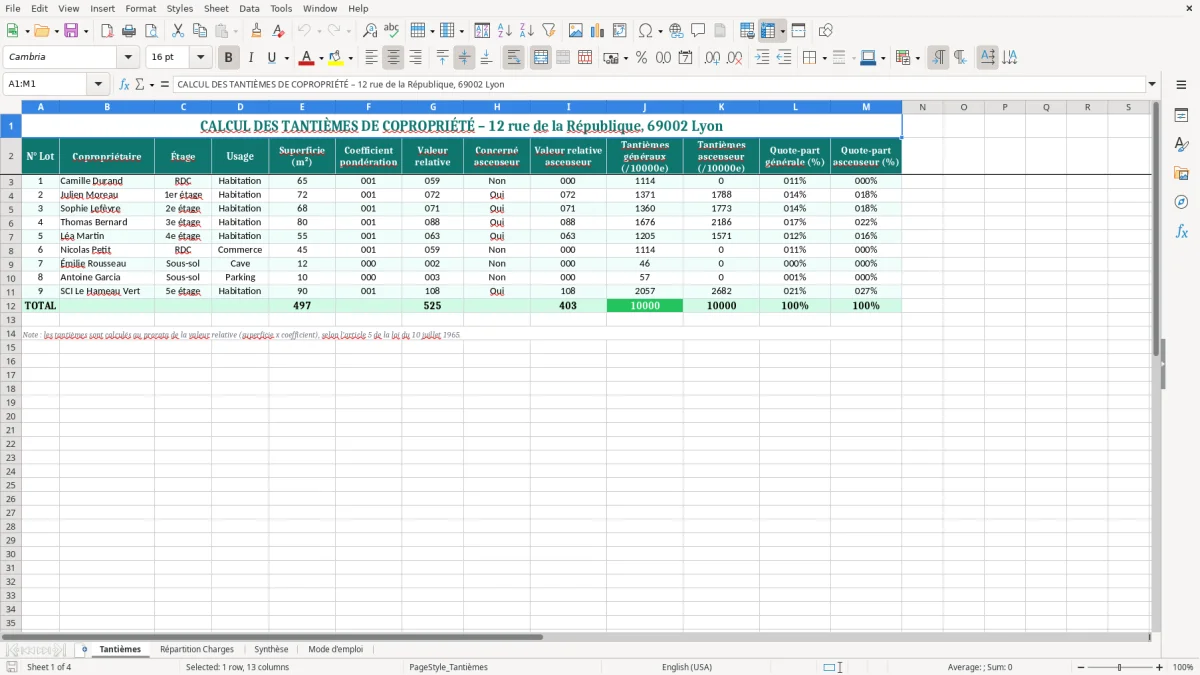Open Name Box dropdown arrow
This screenshot has width=1200, height=675.
coord(98,84)
